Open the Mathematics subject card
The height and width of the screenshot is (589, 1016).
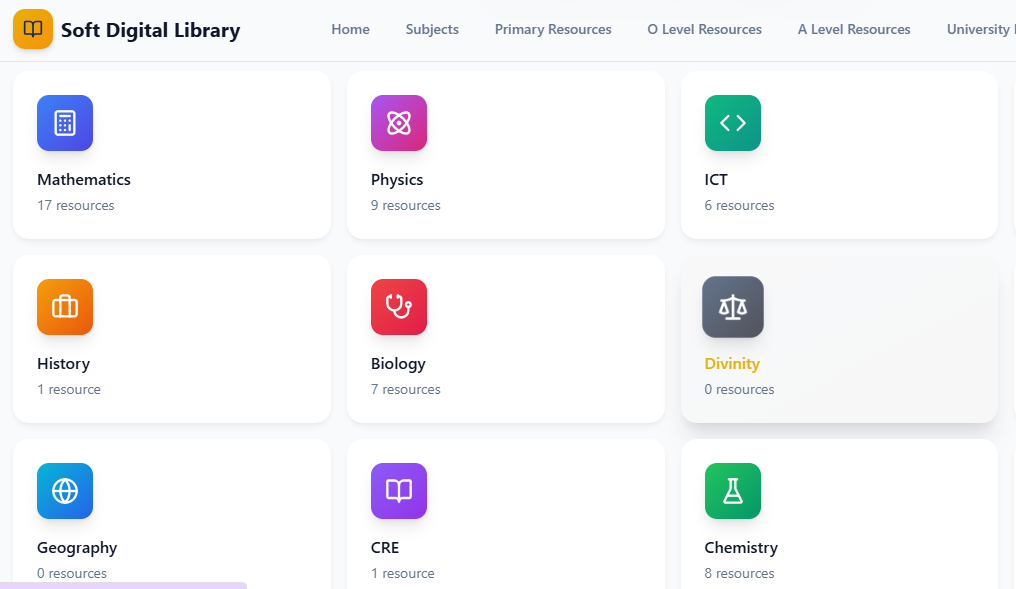pyautogui.click(x=171, y=155)
